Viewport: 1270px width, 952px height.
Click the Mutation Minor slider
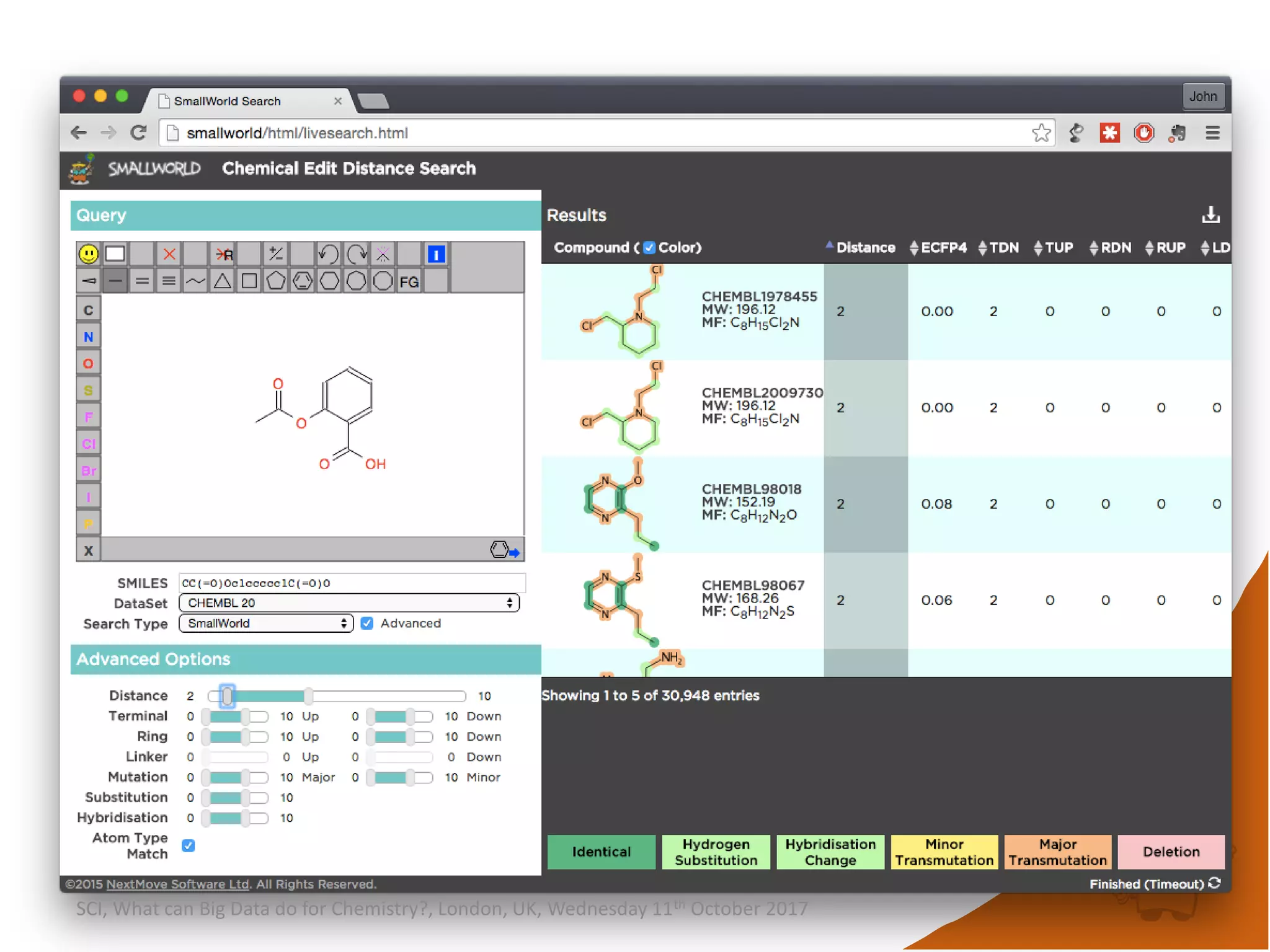[400, 777]
